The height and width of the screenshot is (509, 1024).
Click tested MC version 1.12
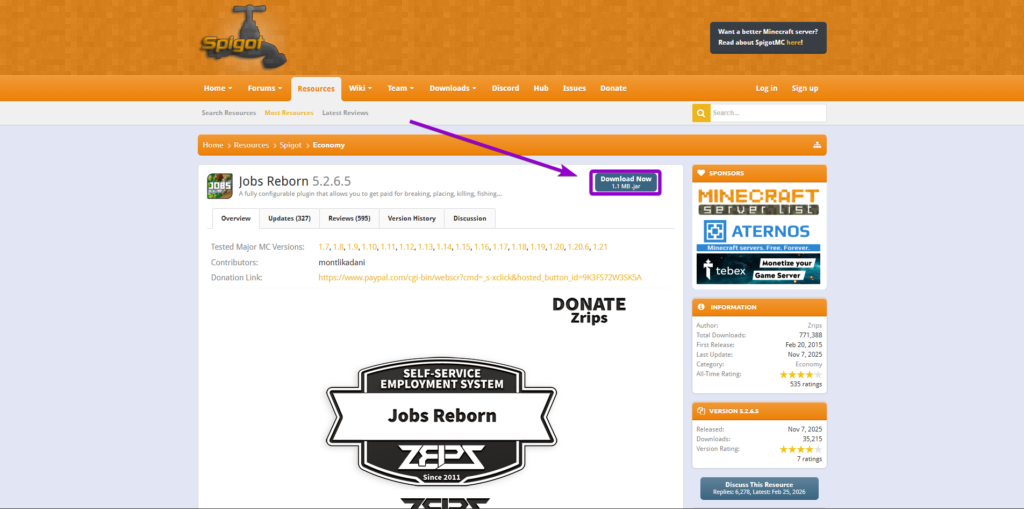coord(406,247)
